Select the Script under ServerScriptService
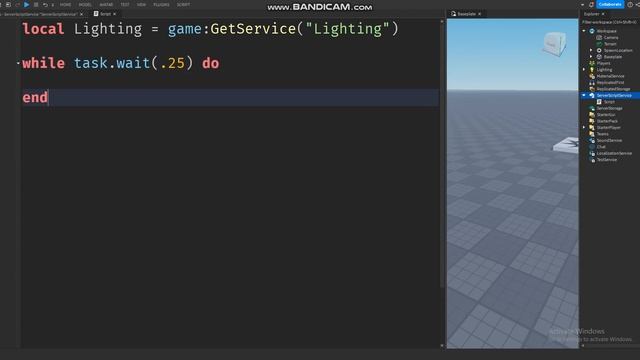Image resolution: width=640 pixels, height=360 pixels. 609,102
